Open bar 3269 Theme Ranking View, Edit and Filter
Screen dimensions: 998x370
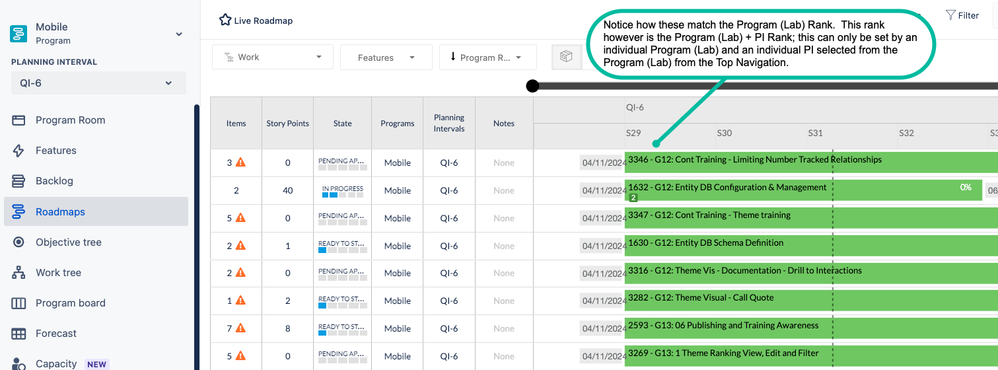tap(812, 355)
